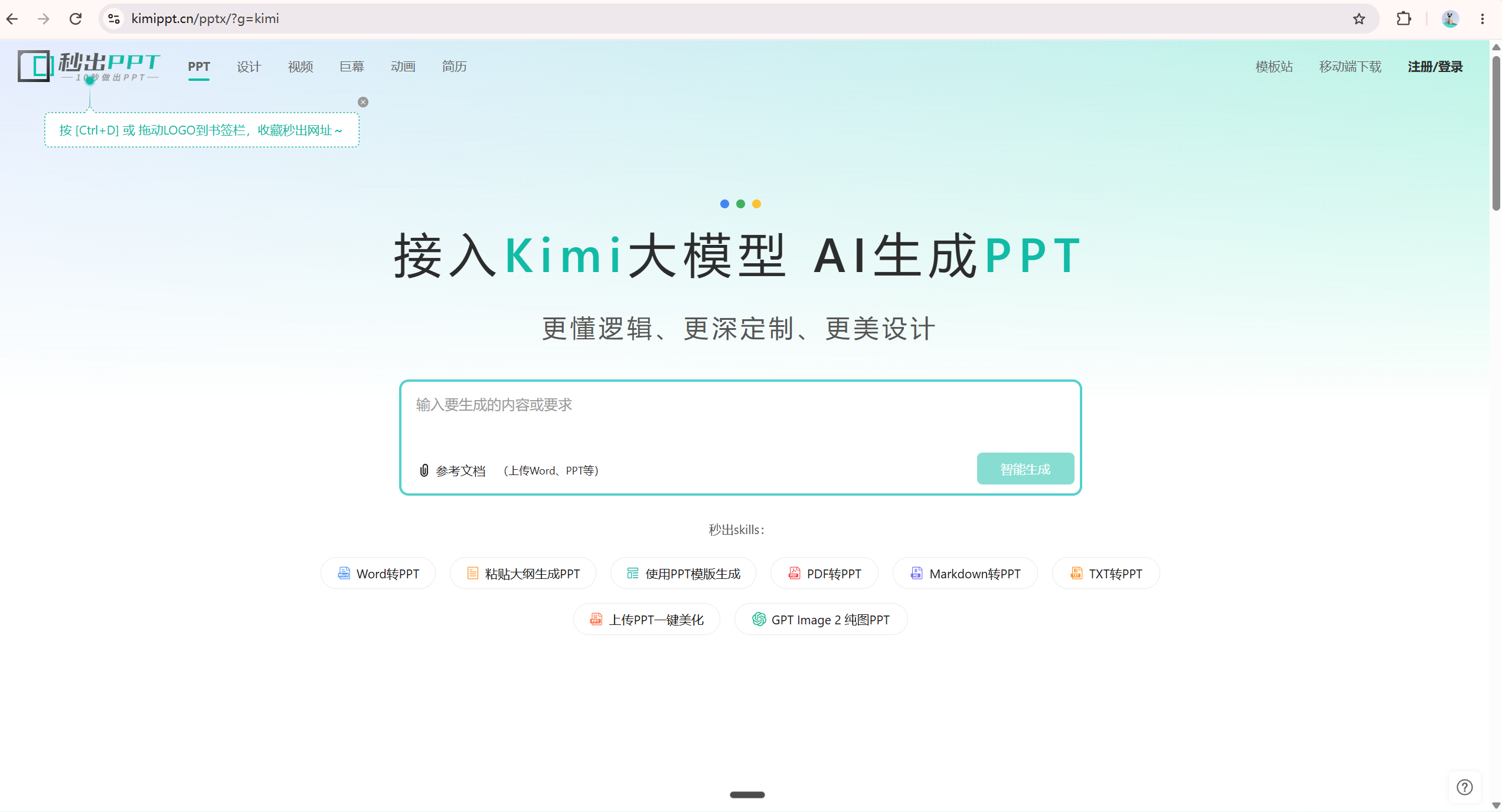This screenshot has width=1502, height=812.
Task: Click 参考文档 upload option
Action: [461, 470]
